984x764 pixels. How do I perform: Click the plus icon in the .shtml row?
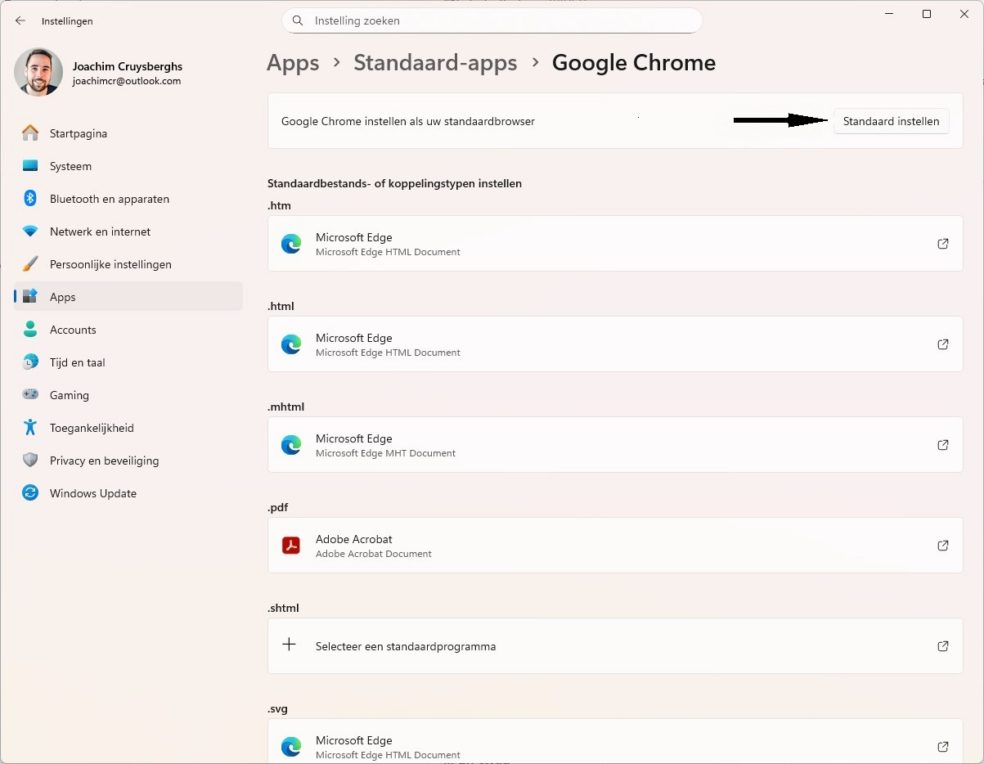pyautogui.click(x=289, y=645)
